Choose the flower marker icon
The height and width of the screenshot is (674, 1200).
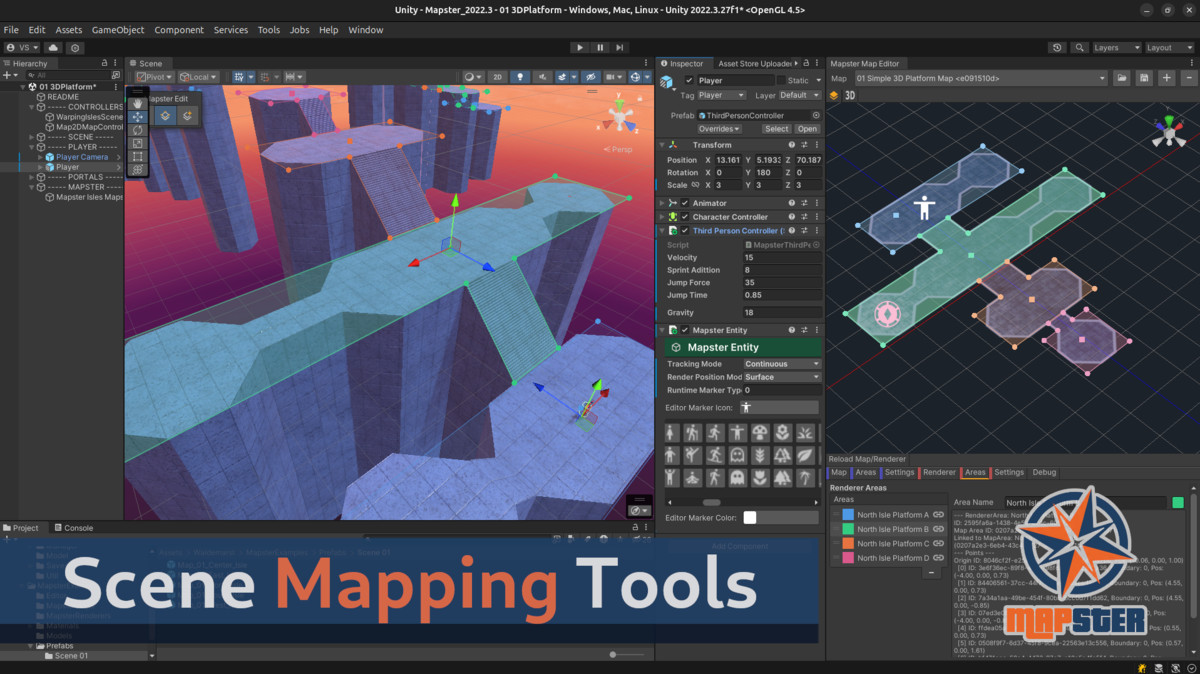(x=782, y=433)
